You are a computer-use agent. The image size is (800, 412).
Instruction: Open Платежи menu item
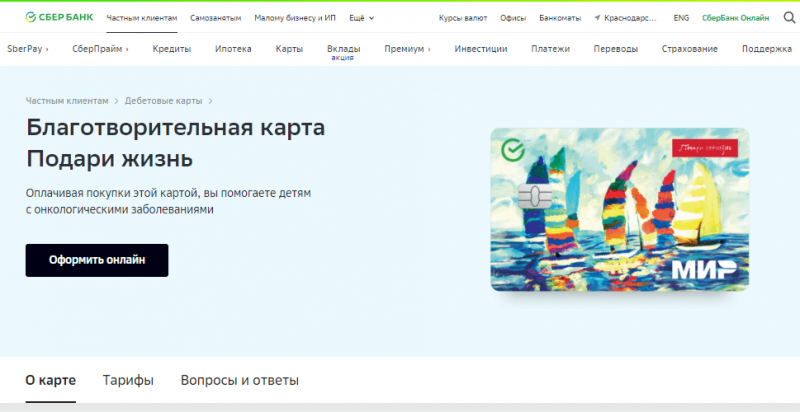coord(550,49)
